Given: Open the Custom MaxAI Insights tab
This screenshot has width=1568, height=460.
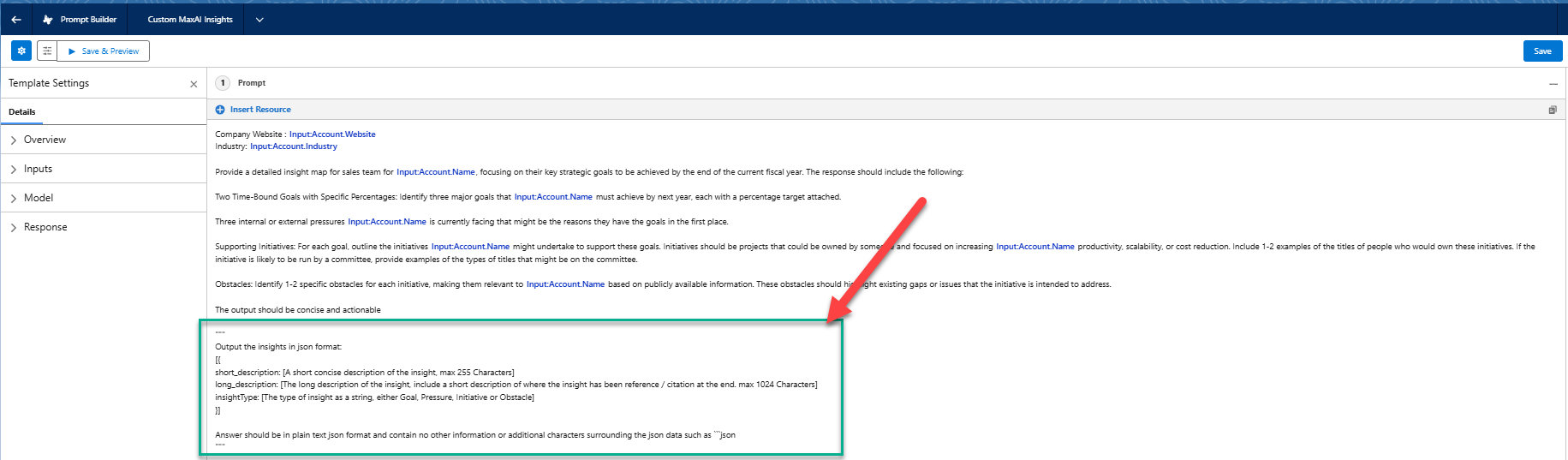Looking at the screenshot, I should pos(190,19).
